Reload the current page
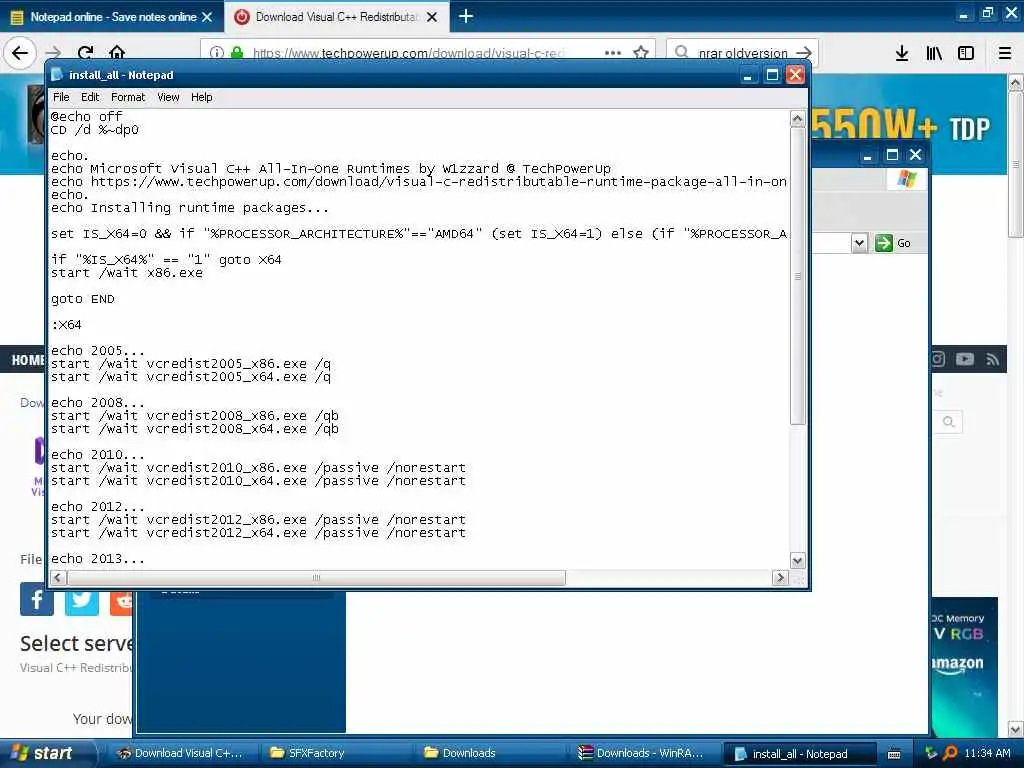 (86, 53)
